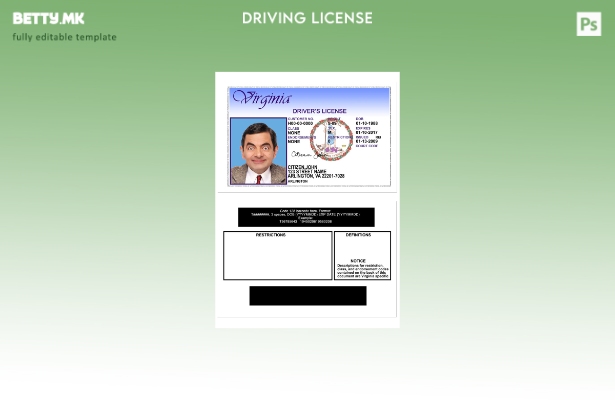
Task: Click the DRIVING LICENSE page title
Action: pyautogui.click(x=307, y=18)
